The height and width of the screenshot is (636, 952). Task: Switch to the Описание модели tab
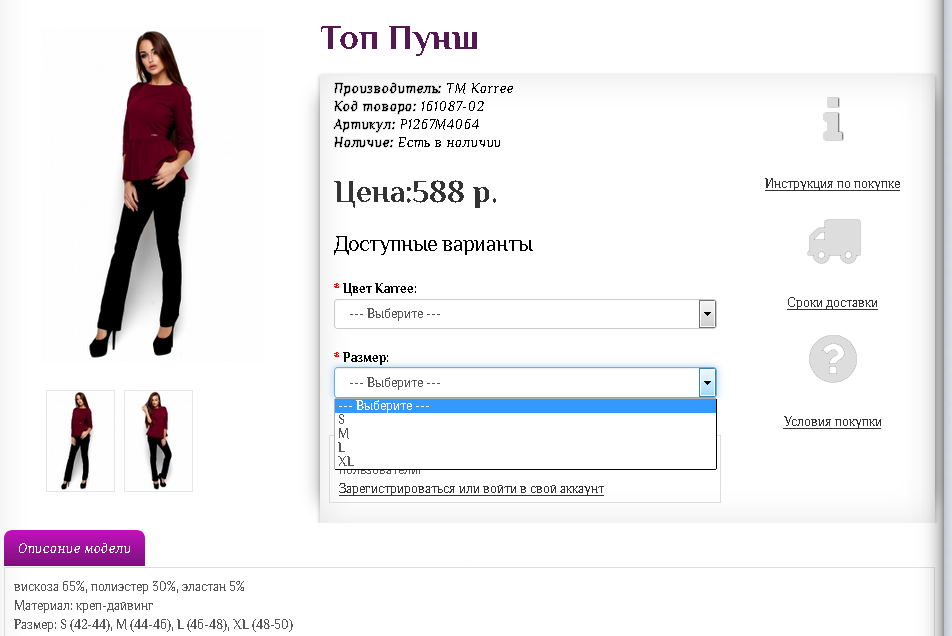(75, 548)
